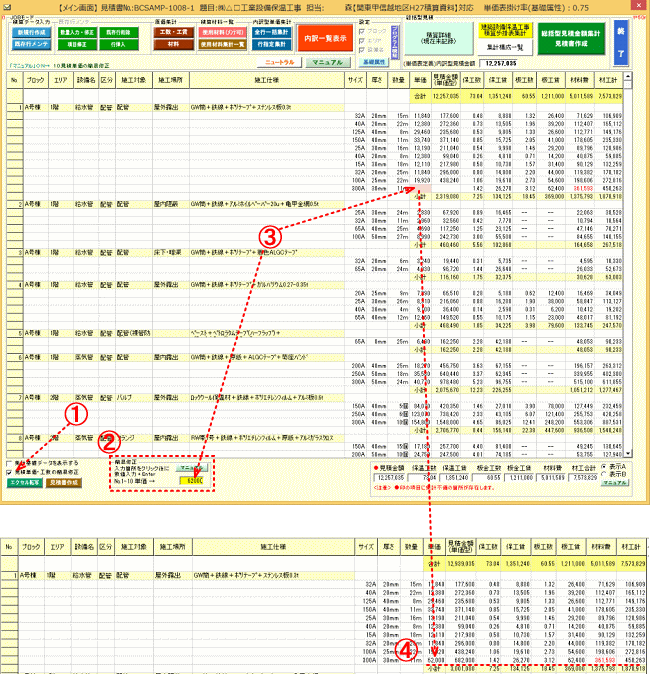Click the blue 終了 exit button
This screenshot has height=674, width=650.
(621, 42)
